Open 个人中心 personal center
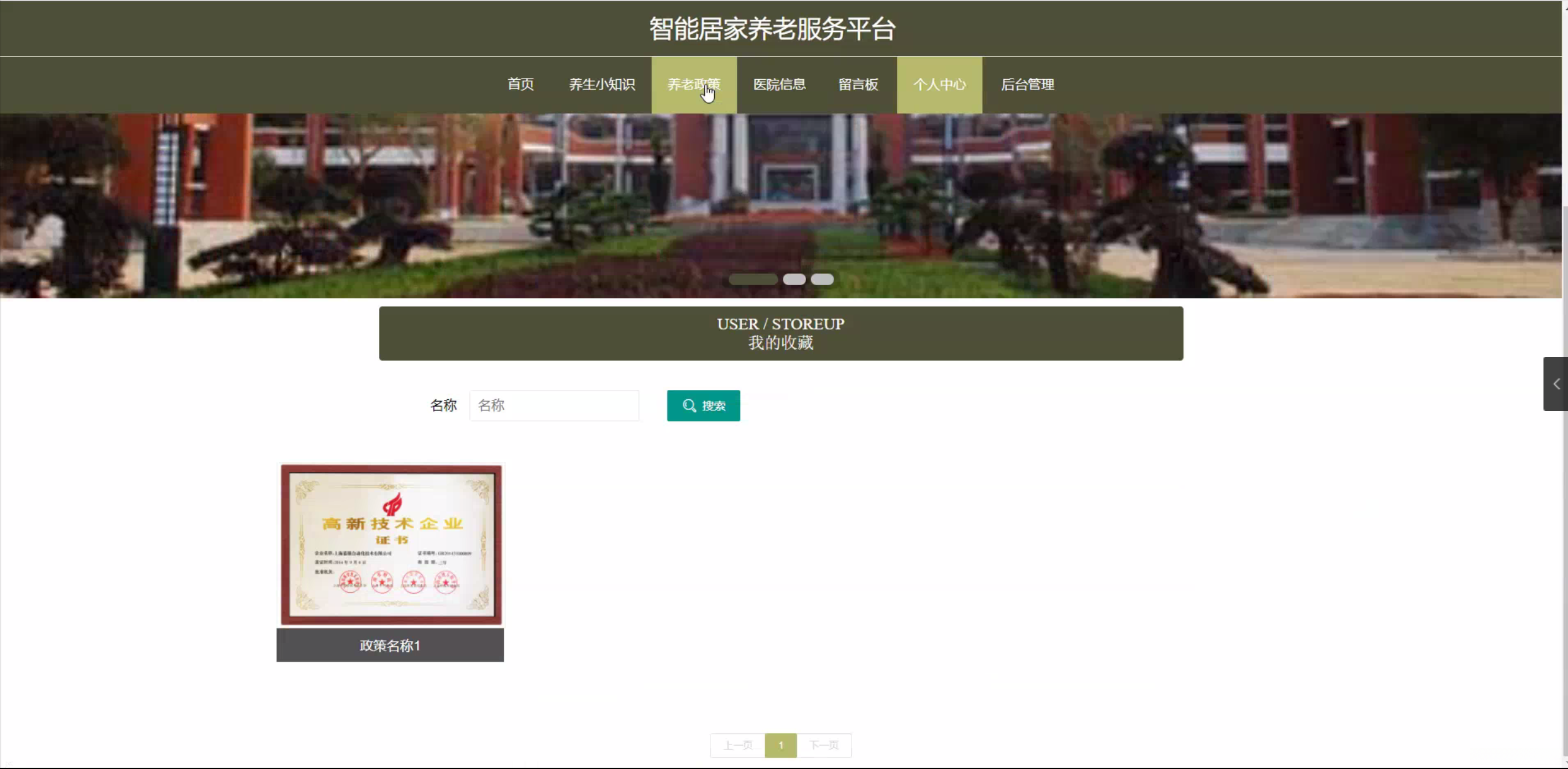 click(939, 85)
